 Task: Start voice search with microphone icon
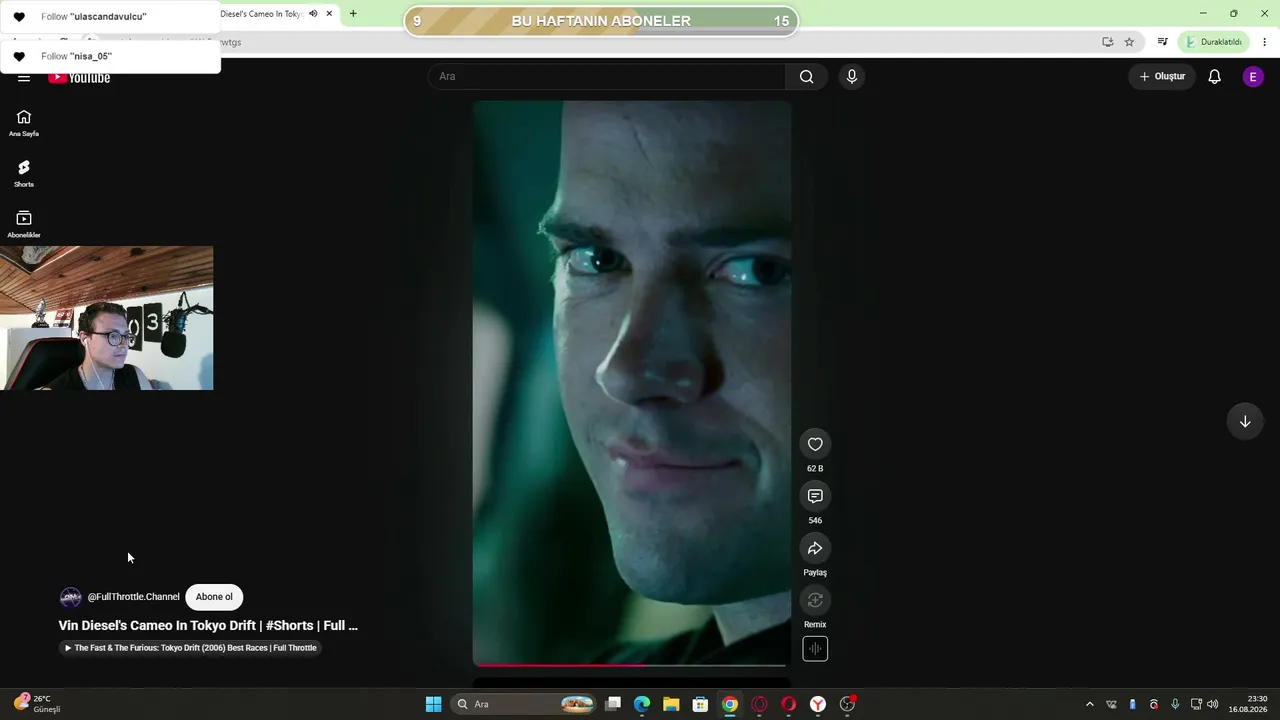tap(852, 77)
